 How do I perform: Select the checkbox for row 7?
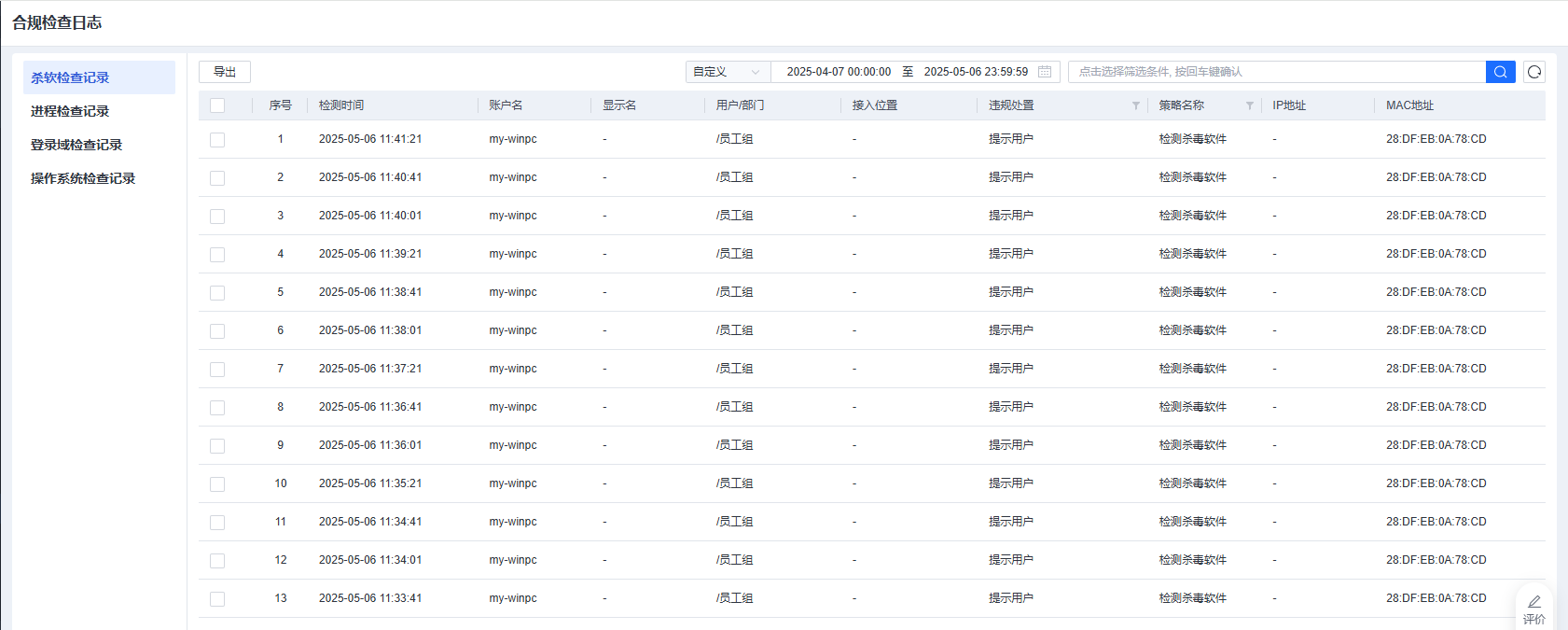217,370
